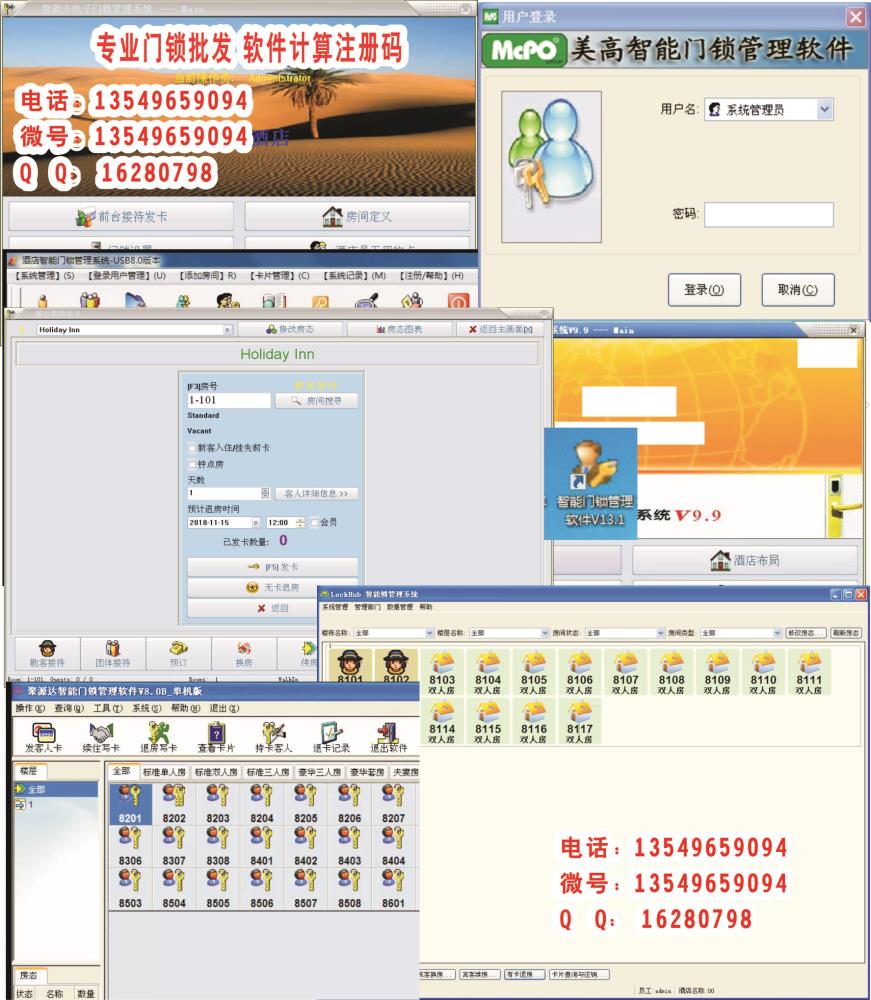Adjust the 12:00 time stepper
This screenshot has width=871, height=1000.
point(300,522)
